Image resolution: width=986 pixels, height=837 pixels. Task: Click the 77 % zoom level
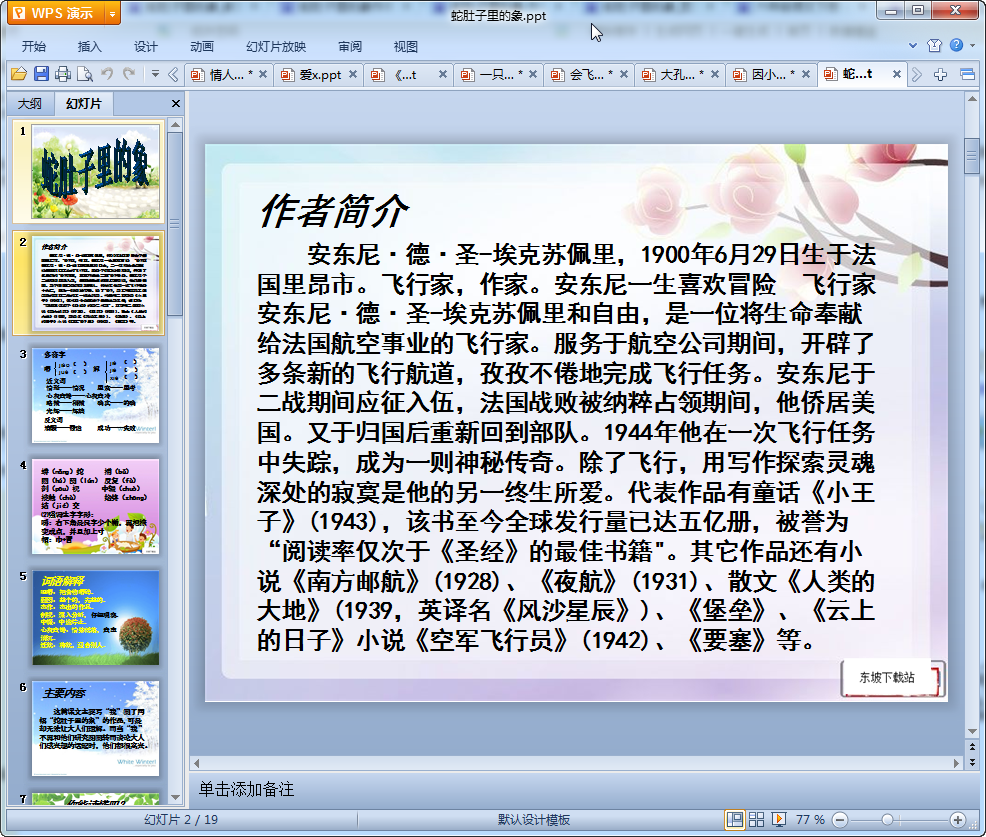tap(810, 820)
